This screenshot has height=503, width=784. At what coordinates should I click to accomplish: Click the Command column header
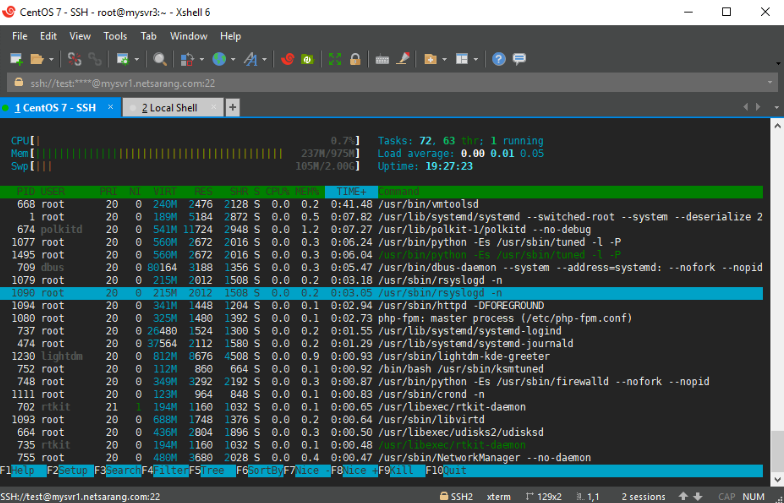(x=398, y=192)
